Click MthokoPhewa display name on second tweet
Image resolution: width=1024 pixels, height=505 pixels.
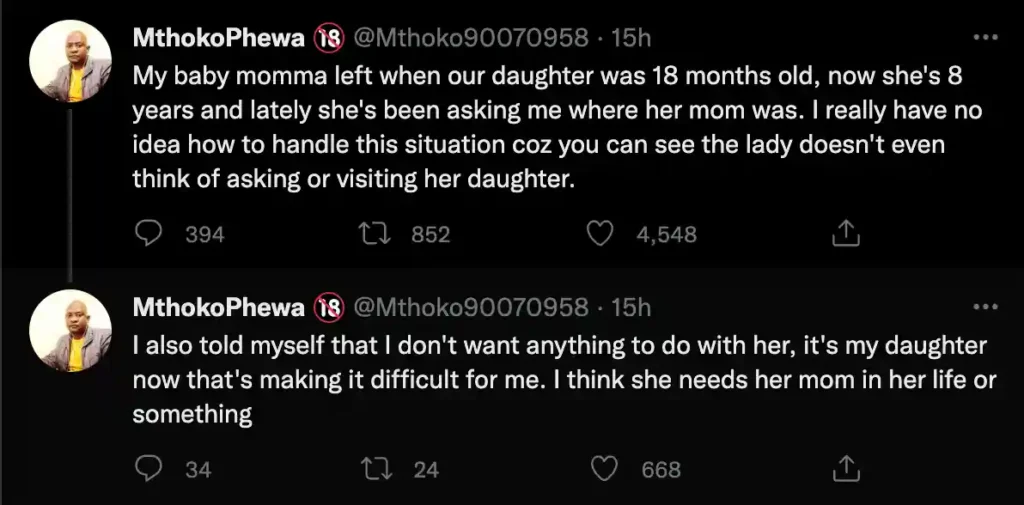tap(219, 308)
